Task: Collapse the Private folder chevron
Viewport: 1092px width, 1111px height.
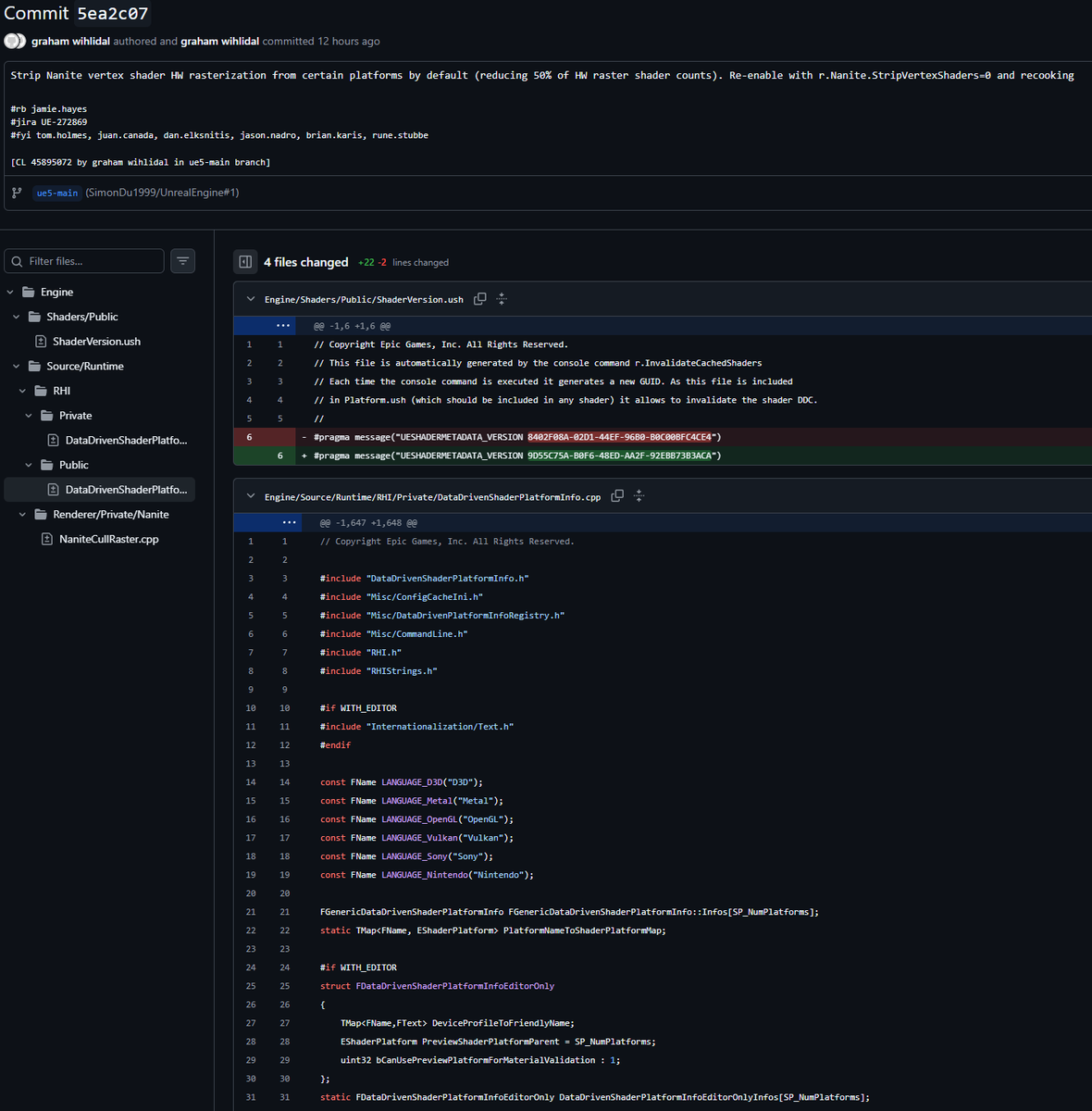Action: click(29, 416)
